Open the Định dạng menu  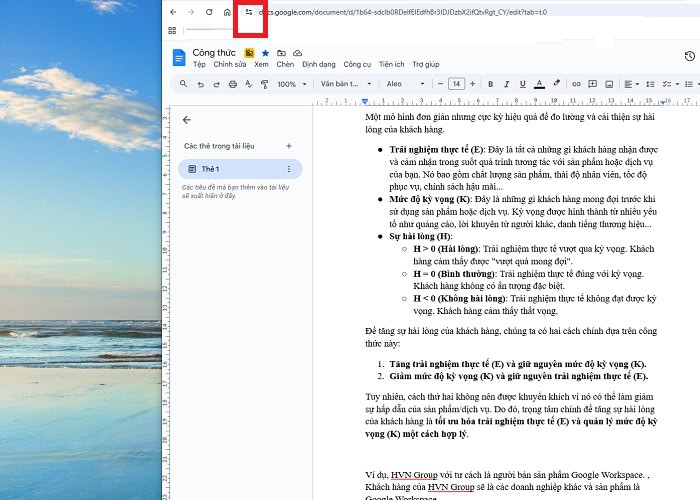click(318, 63)
